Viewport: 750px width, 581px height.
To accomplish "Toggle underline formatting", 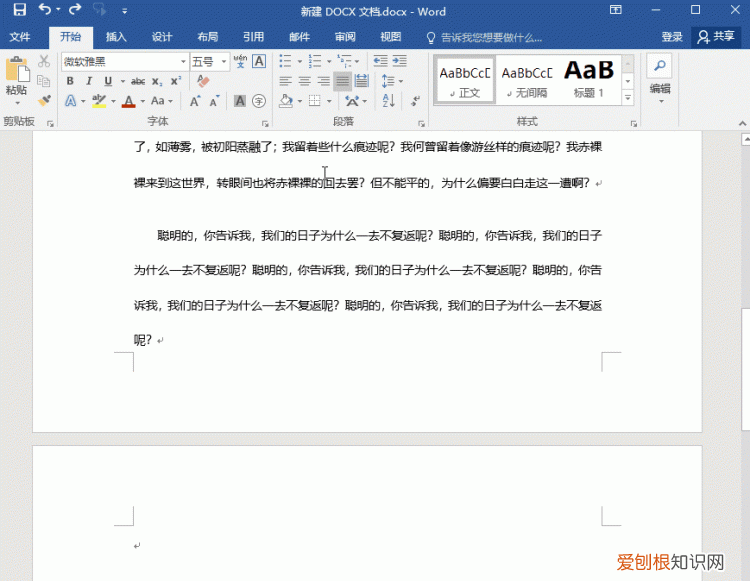I will (x=108, y=81).
